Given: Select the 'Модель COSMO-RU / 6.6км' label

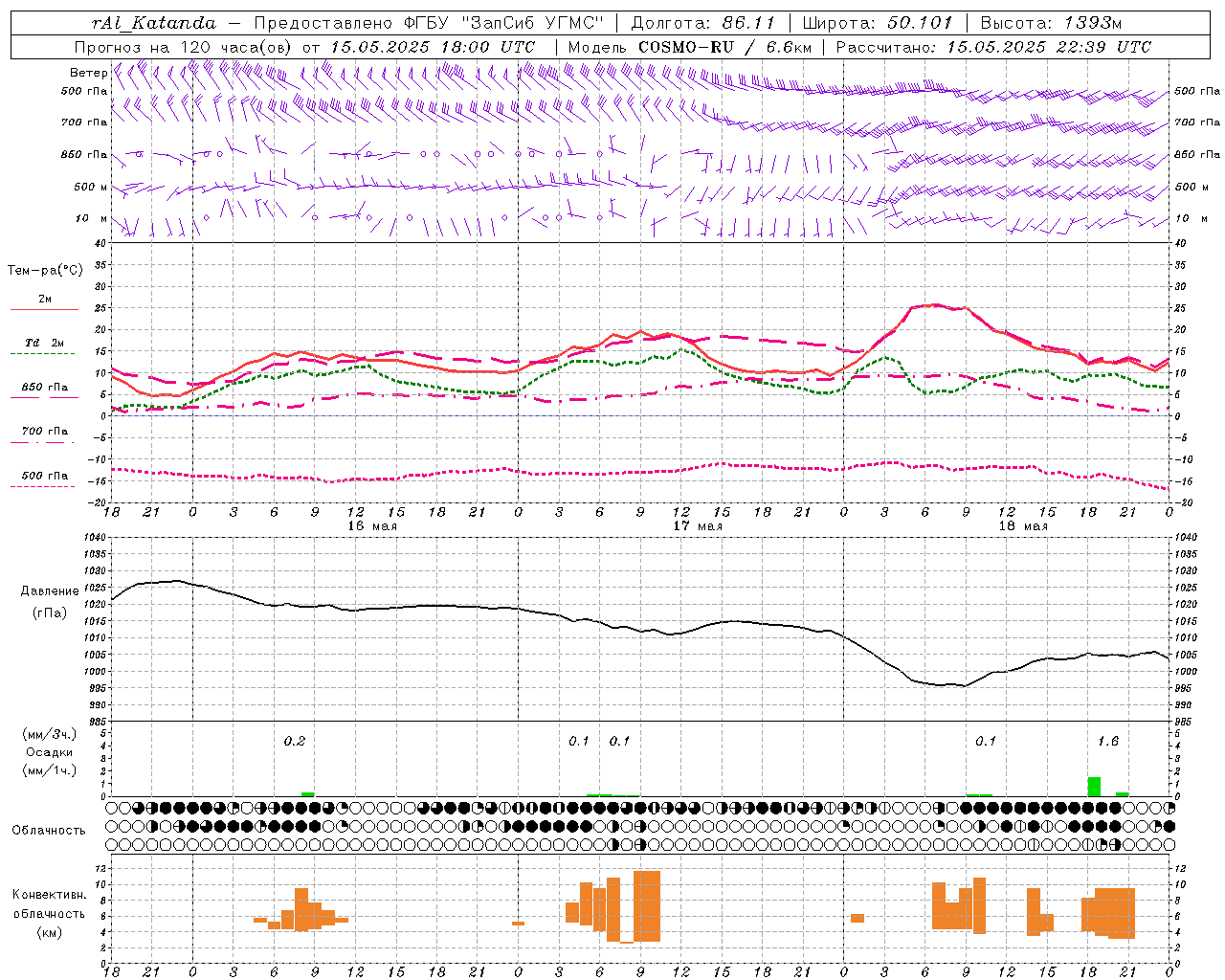Looking at the screenshot, I should 690,47.
